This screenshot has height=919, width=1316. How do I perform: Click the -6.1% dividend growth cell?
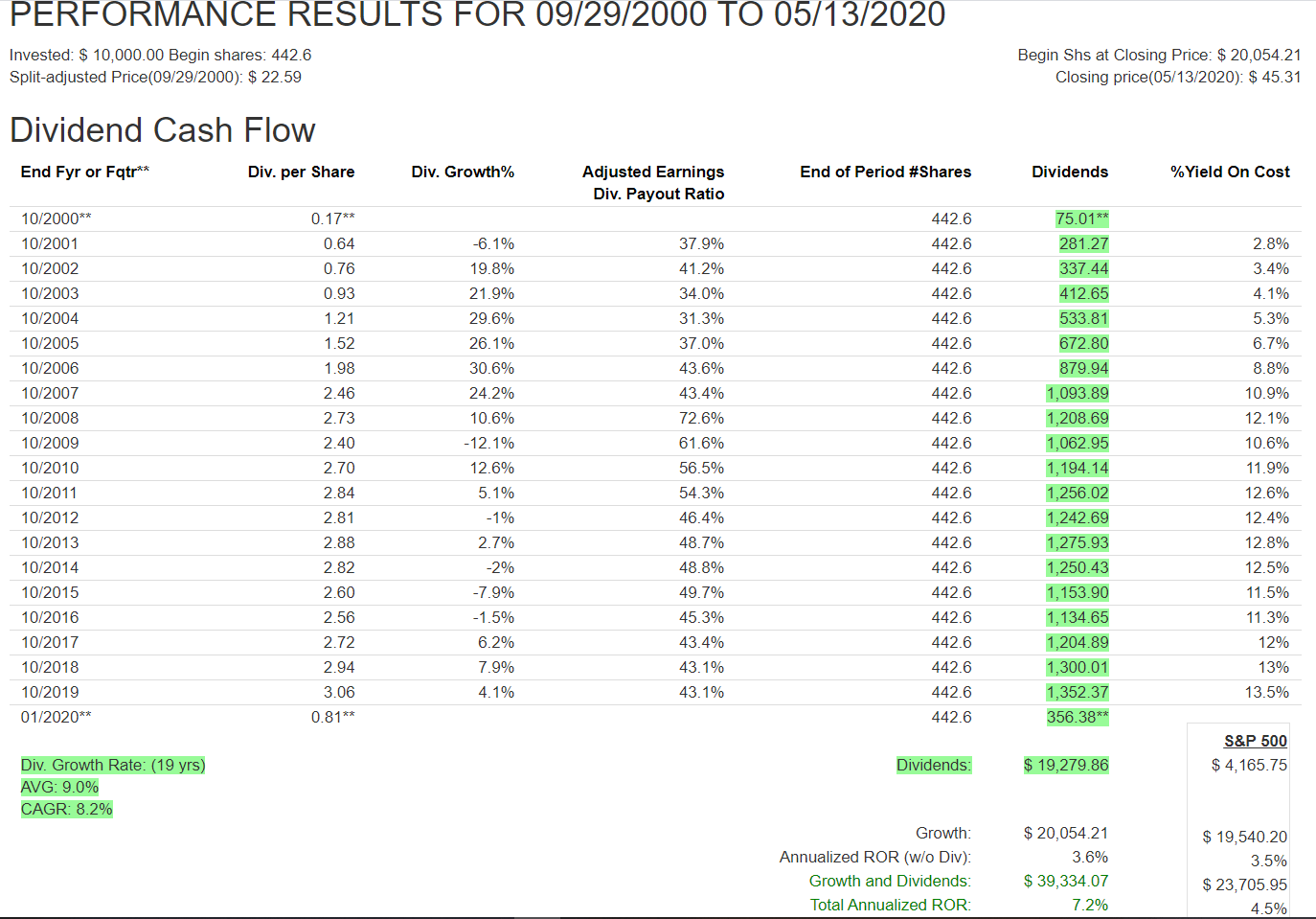[493, 243]
